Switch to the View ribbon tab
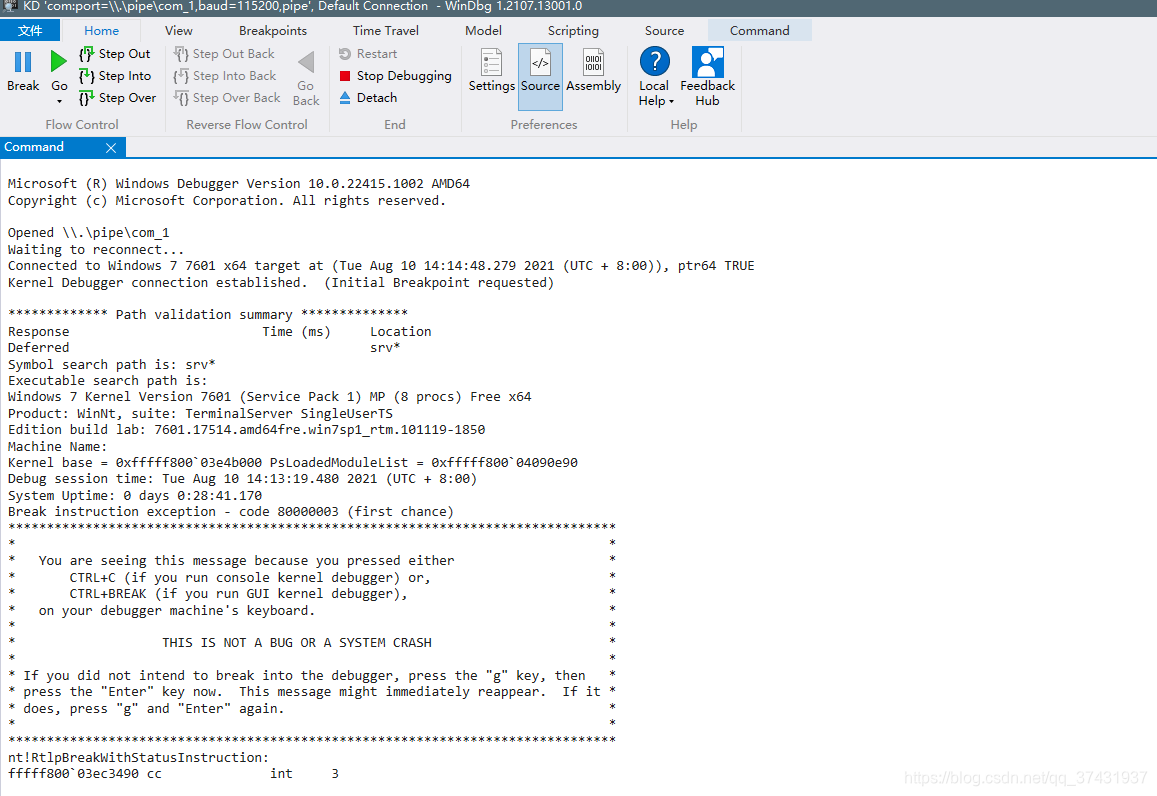This screenshot has width=1157, height=796. (179, 30)
